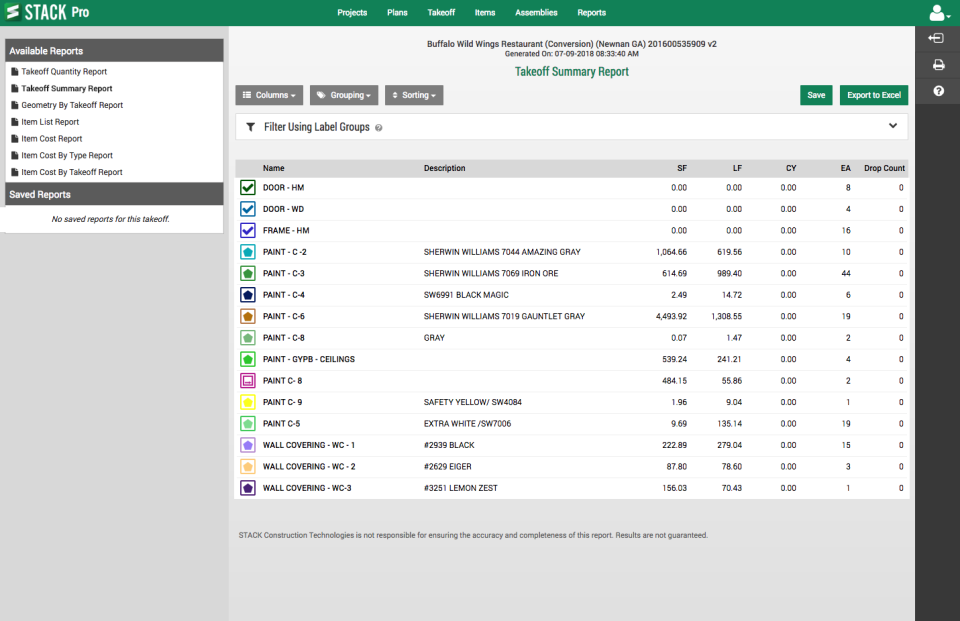Click the exit/back arrow icon in sidebar
960x621 pixels.
[936, 39]
